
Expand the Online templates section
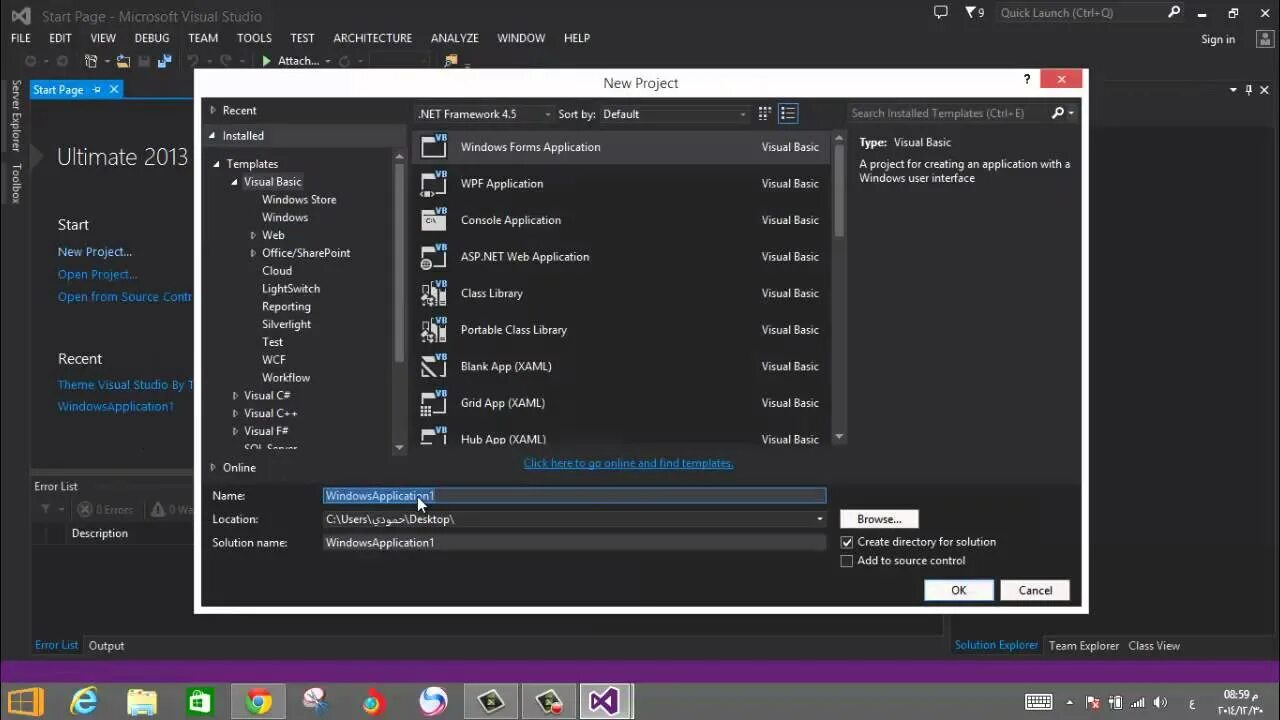tap(213, 467)
